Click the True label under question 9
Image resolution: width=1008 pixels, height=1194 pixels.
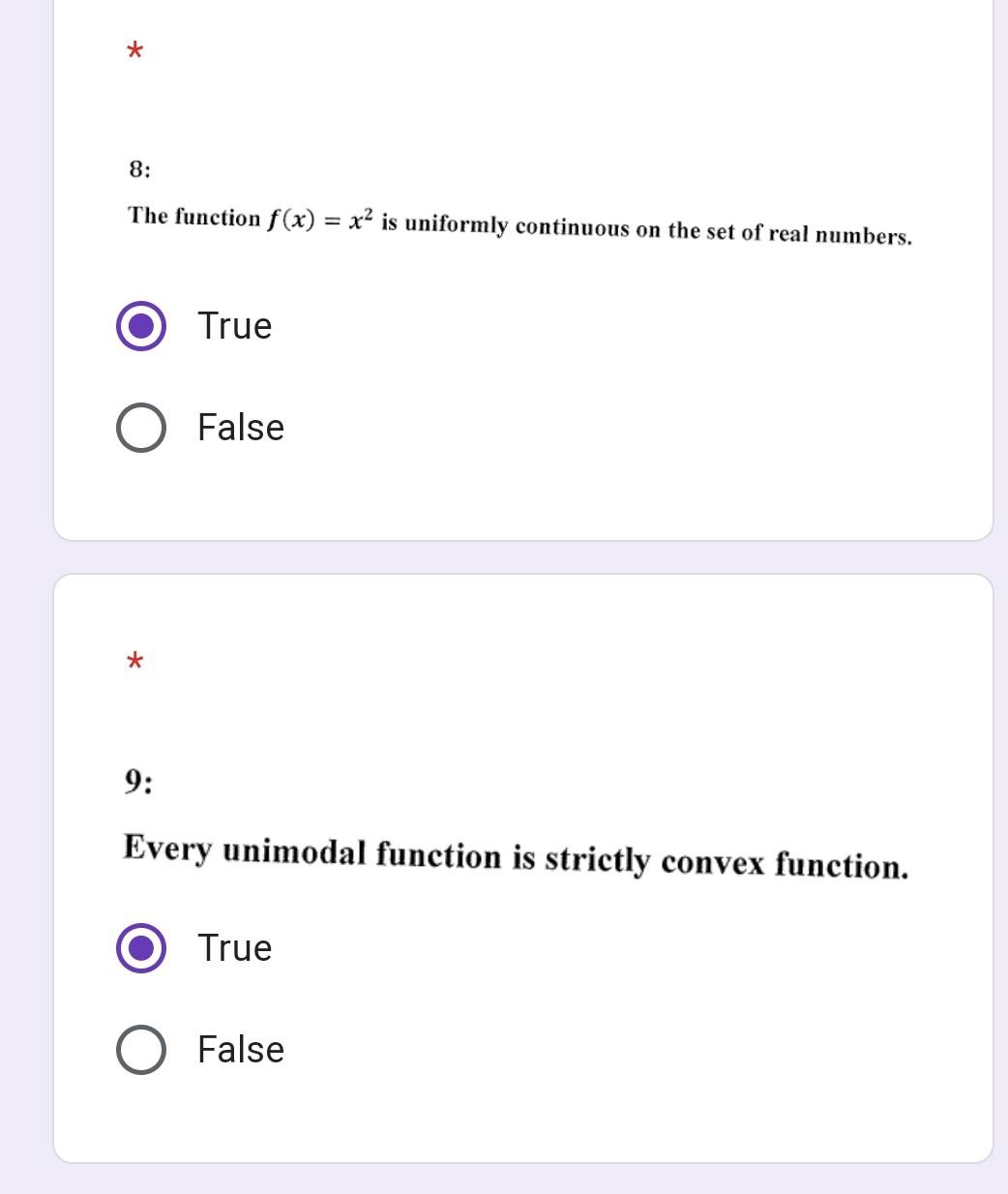tap(233, 948)
